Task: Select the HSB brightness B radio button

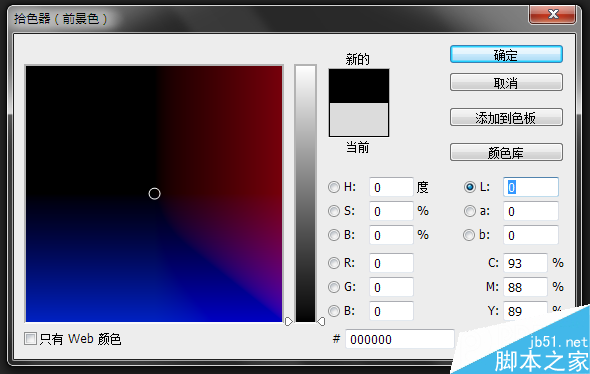Action: pyautogui.click(x=334, y=235)
